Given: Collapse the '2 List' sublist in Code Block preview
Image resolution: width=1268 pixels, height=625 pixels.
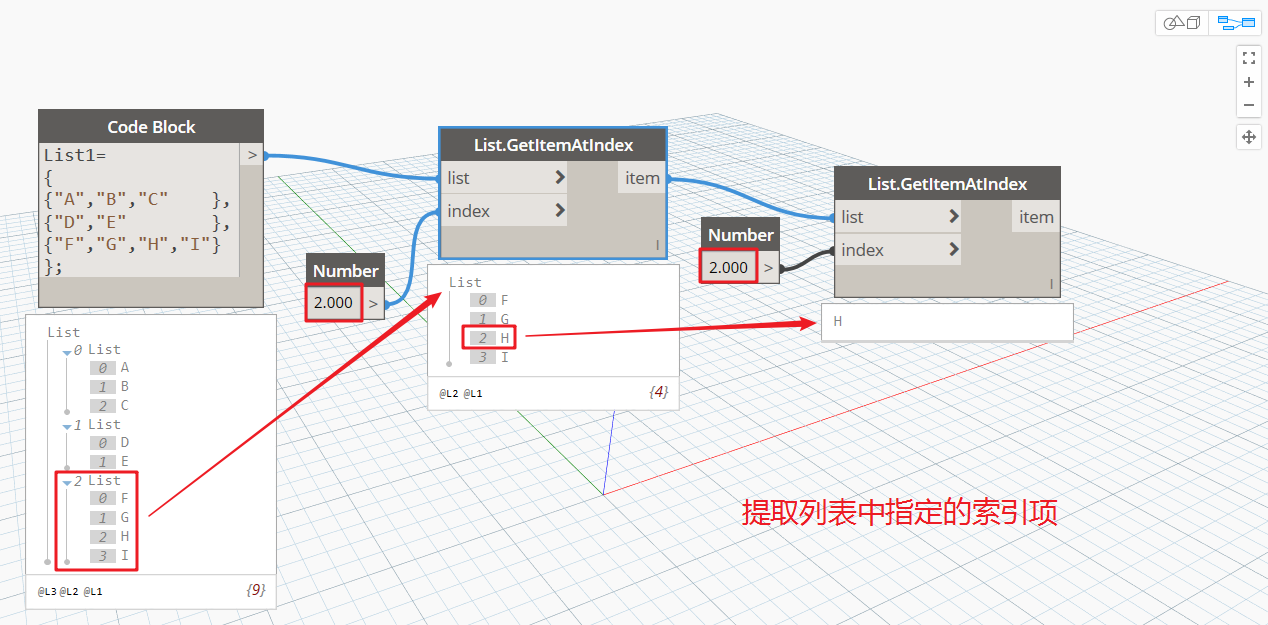Looking at the screenshot, I should pyautogui.click(x=68, y=482).
